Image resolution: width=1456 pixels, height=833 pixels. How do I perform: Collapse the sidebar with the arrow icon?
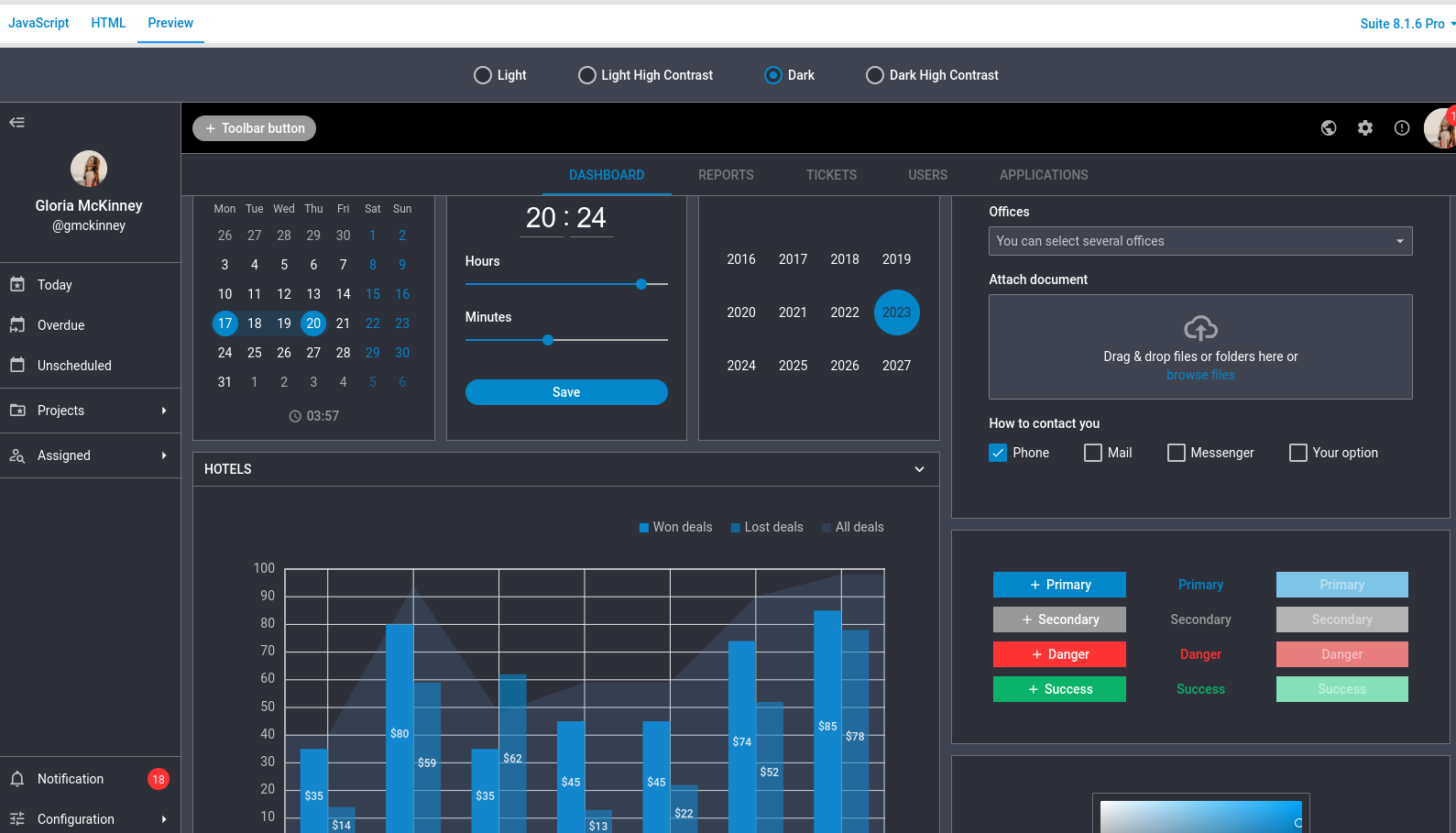[x=16, y=122]
